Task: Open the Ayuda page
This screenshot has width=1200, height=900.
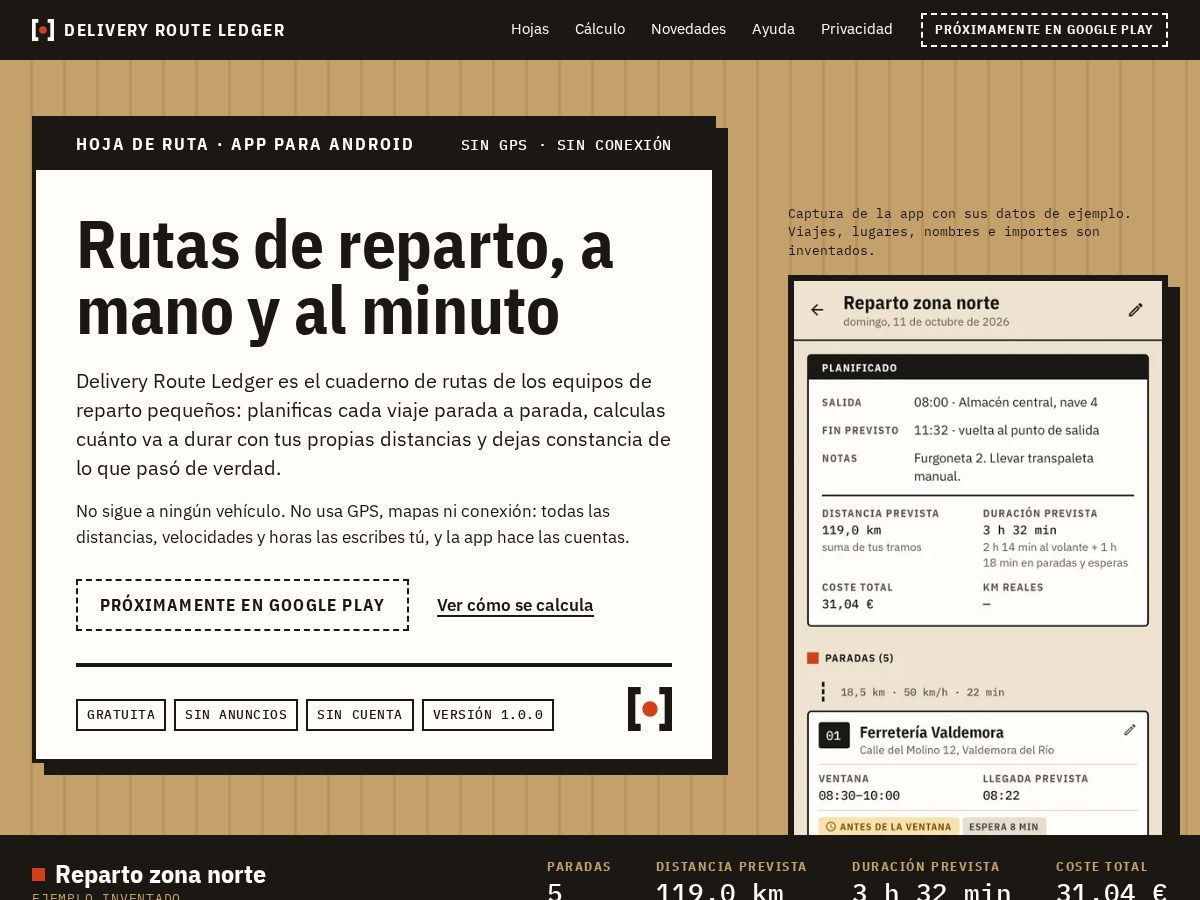Action: coord(773,29)
